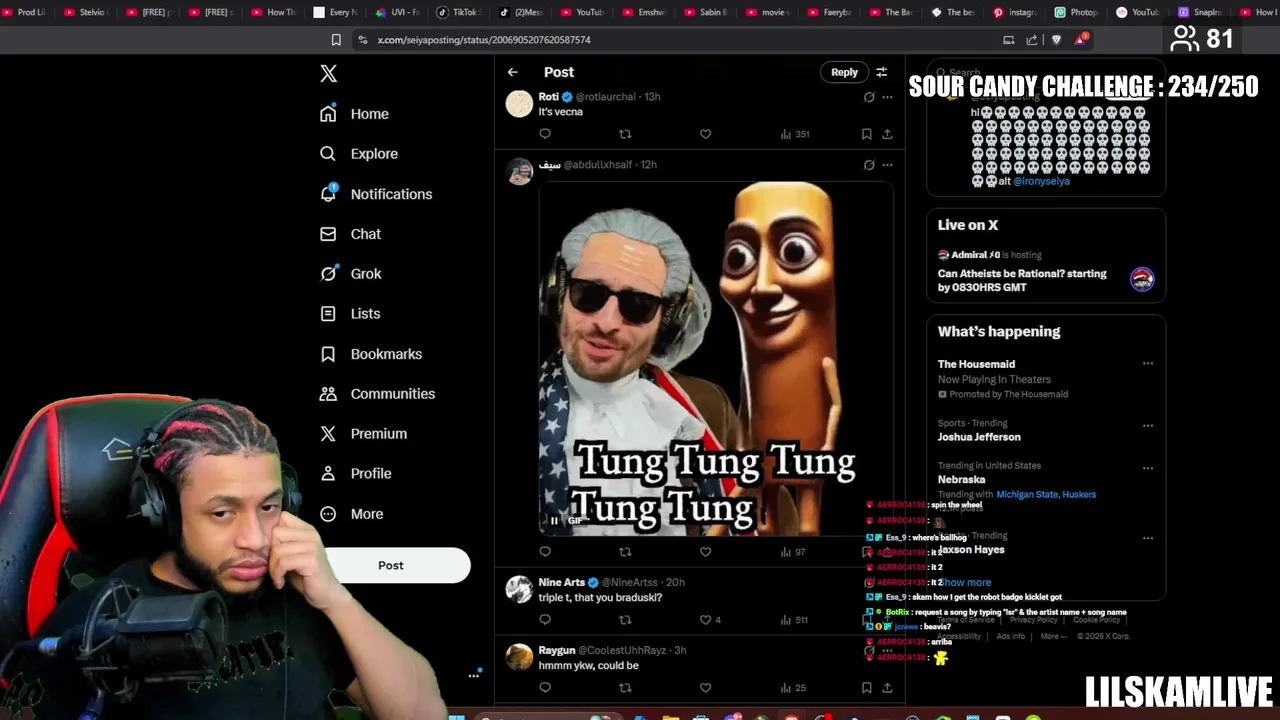The image size is (1280, 720).
Task: Open the X logo home link
Action: (x=328, y=73)
